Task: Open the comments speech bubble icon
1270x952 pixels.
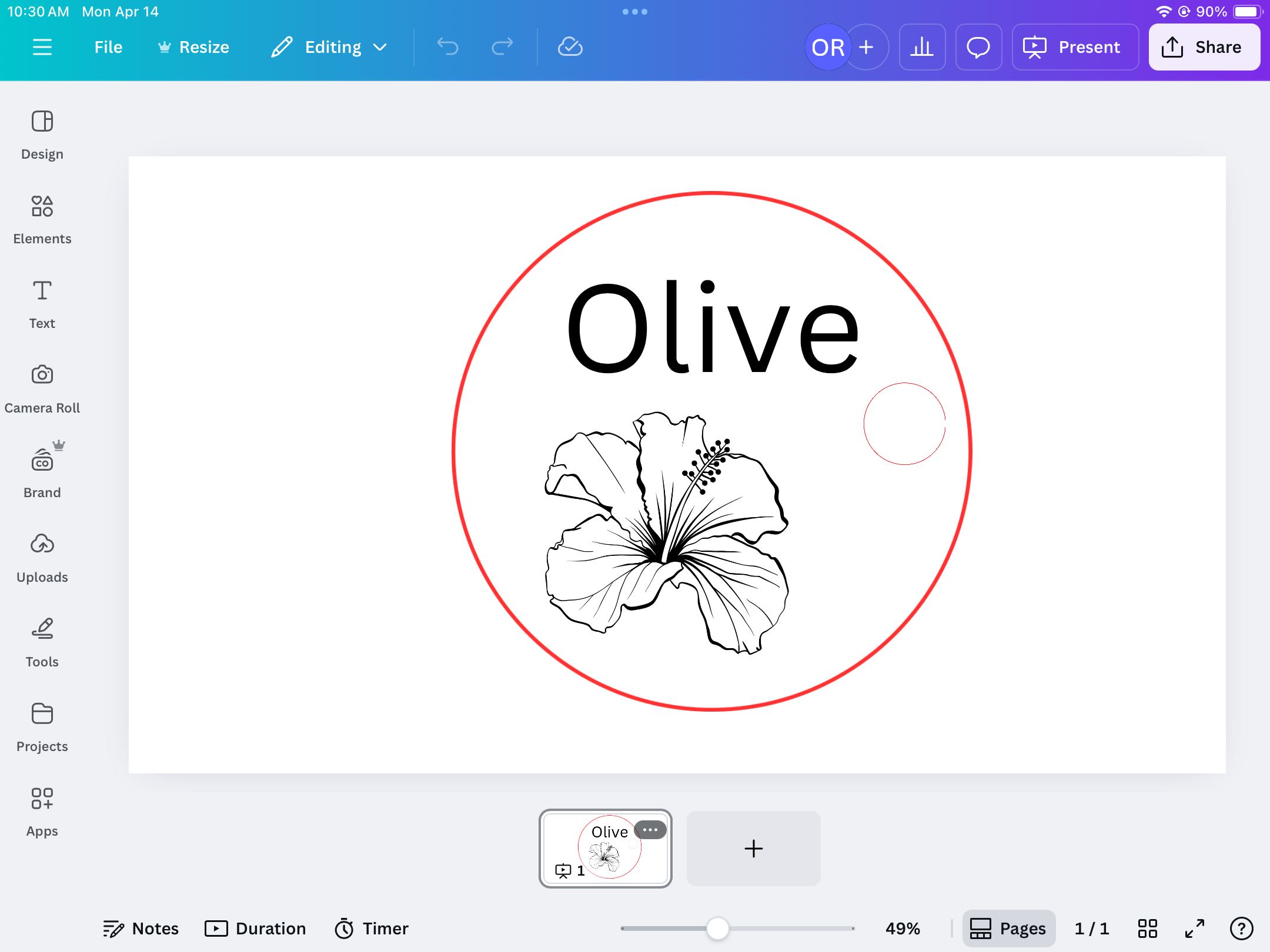Action: 978,47
